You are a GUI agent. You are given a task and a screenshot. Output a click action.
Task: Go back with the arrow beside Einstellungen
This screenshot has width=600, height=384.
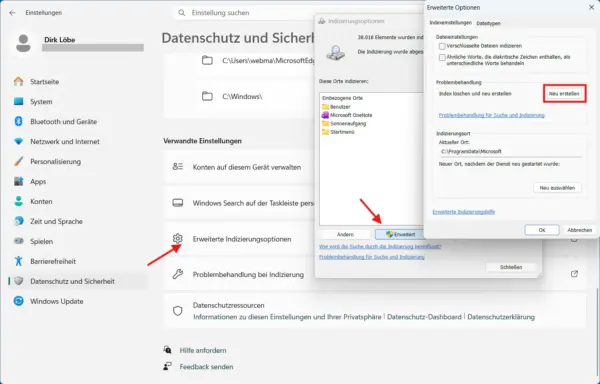[x=12, y=13]
